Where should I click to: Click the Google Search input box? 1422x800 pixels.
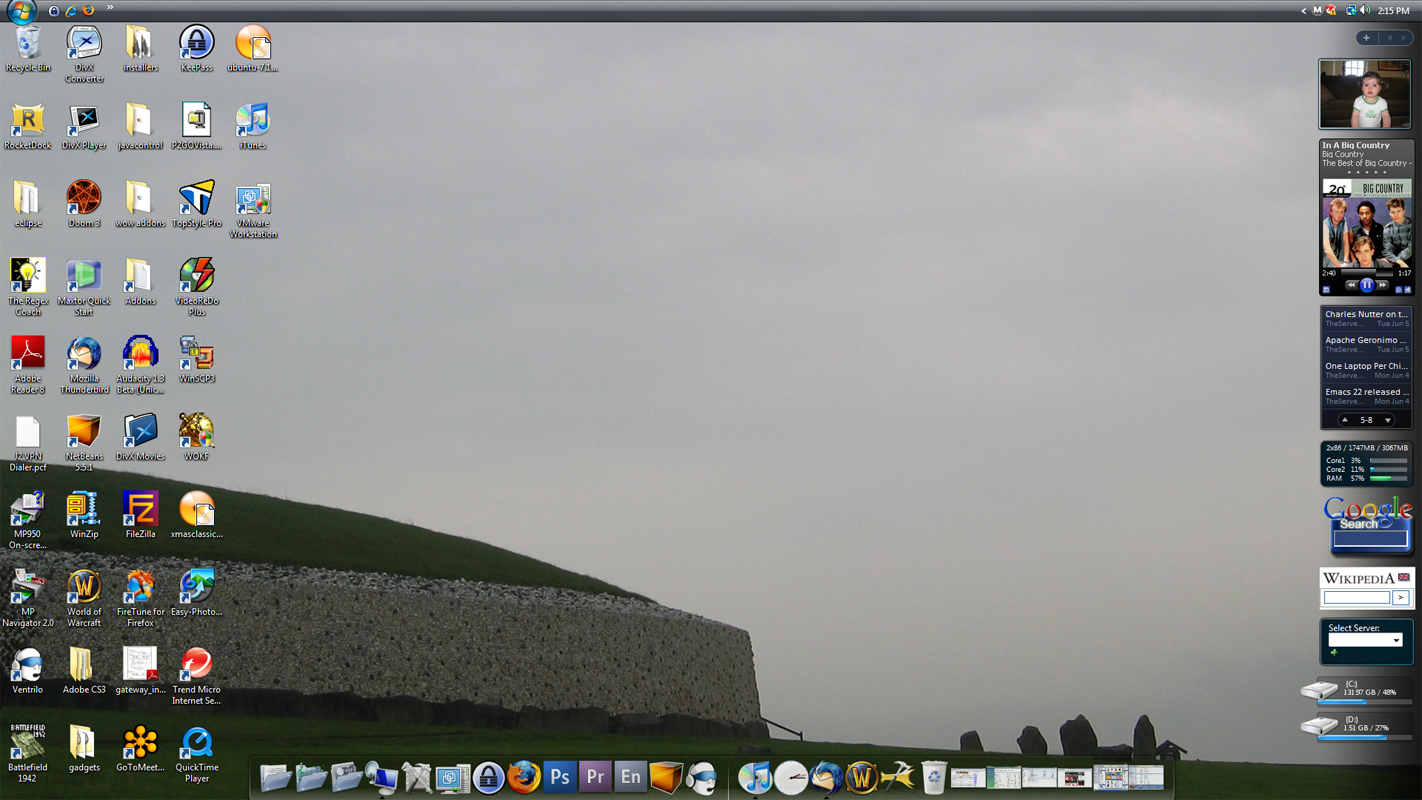point(1369,539)
